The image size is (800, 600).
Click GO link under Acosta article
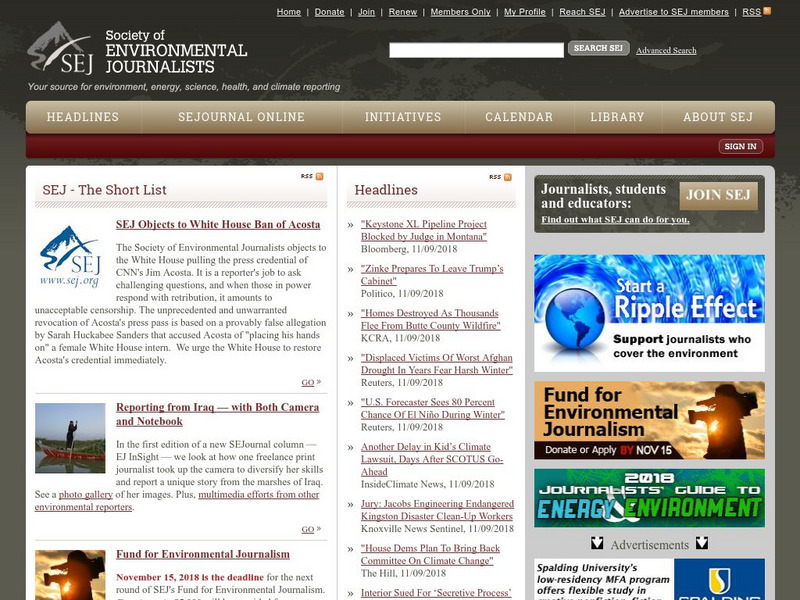click(308, 382)
